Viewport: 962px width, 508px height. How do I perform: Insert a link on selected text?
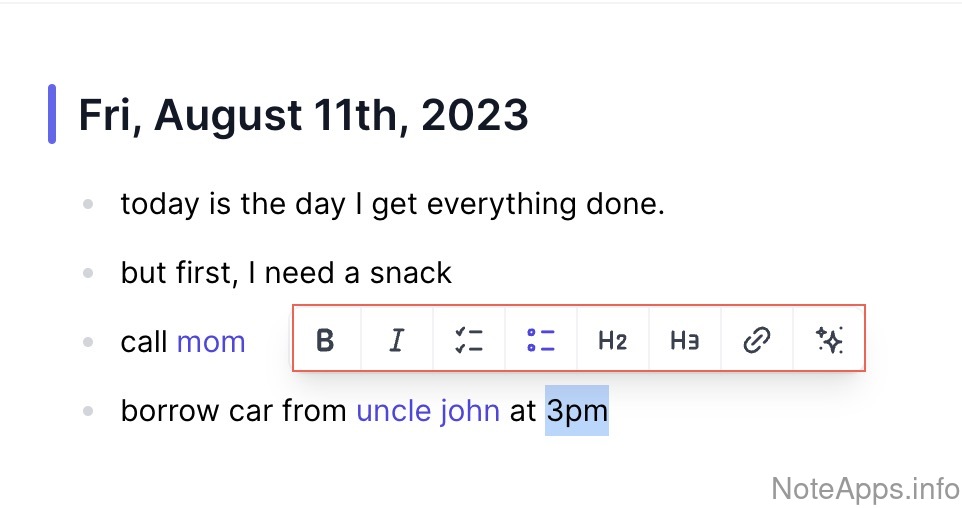757,341
